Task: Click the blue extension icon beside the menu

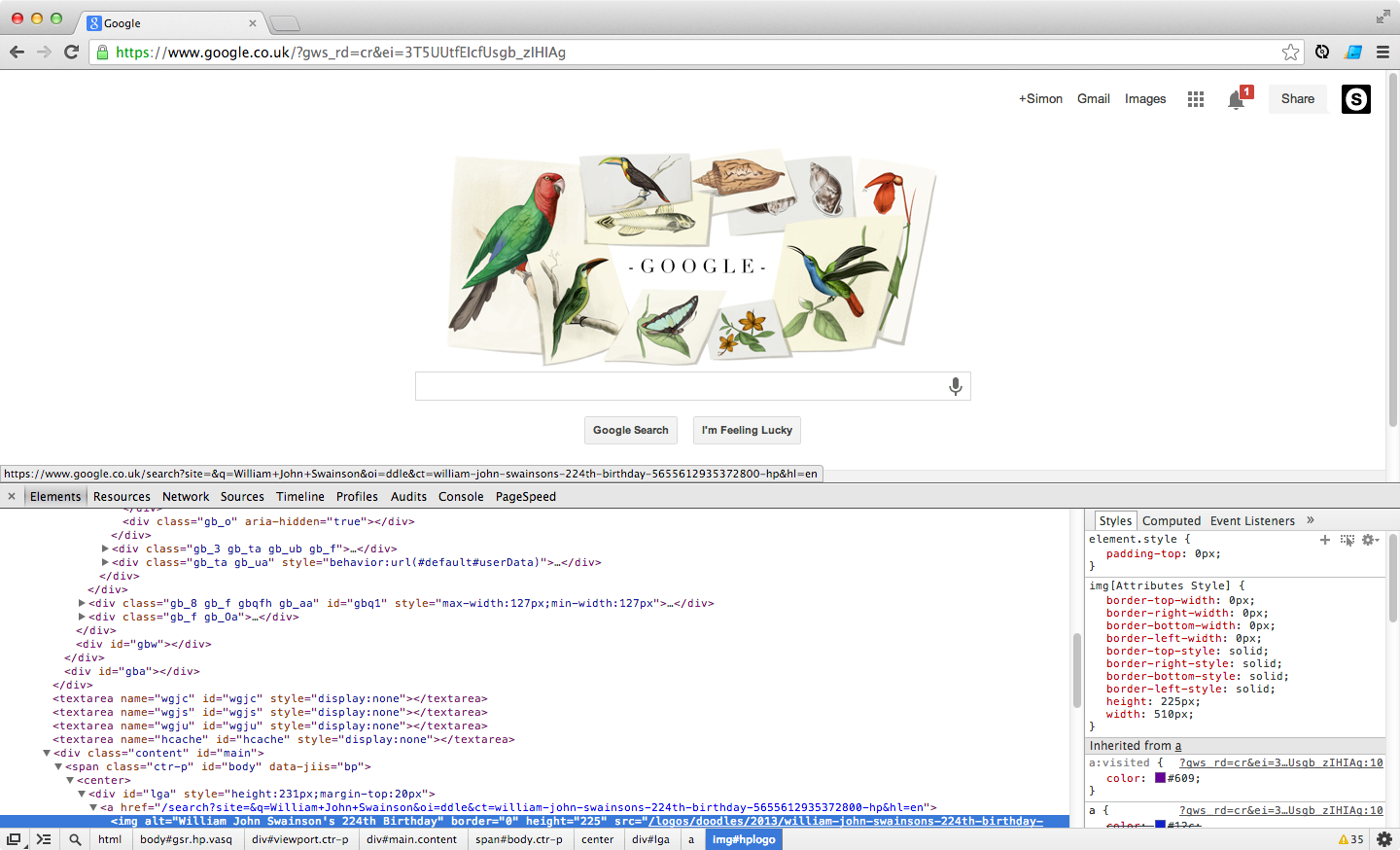Action: tap(1353, 53)
